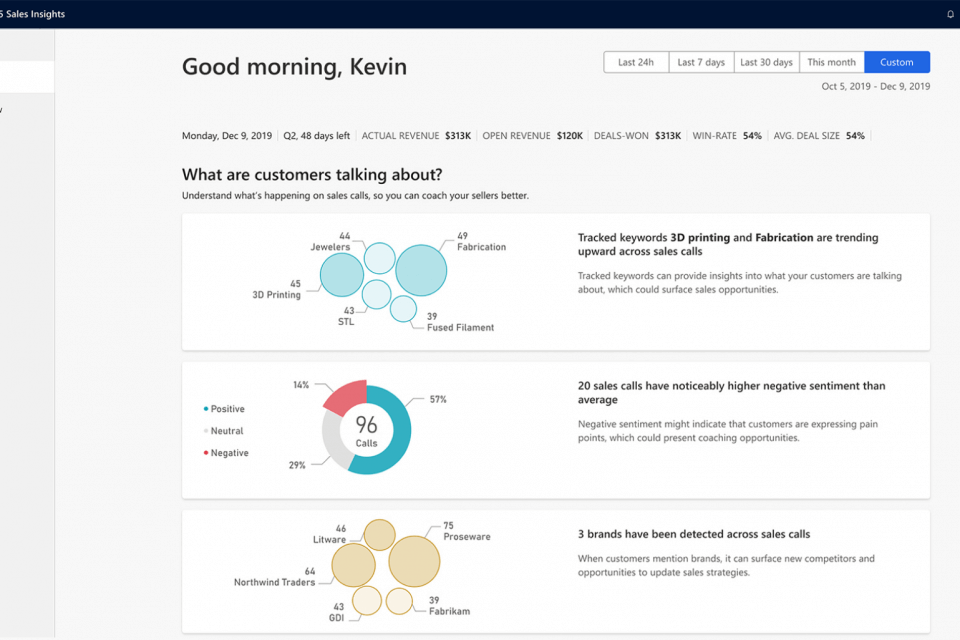Open the notifications bell in top bar
This screenshot has height=640, width=960.
950,14
